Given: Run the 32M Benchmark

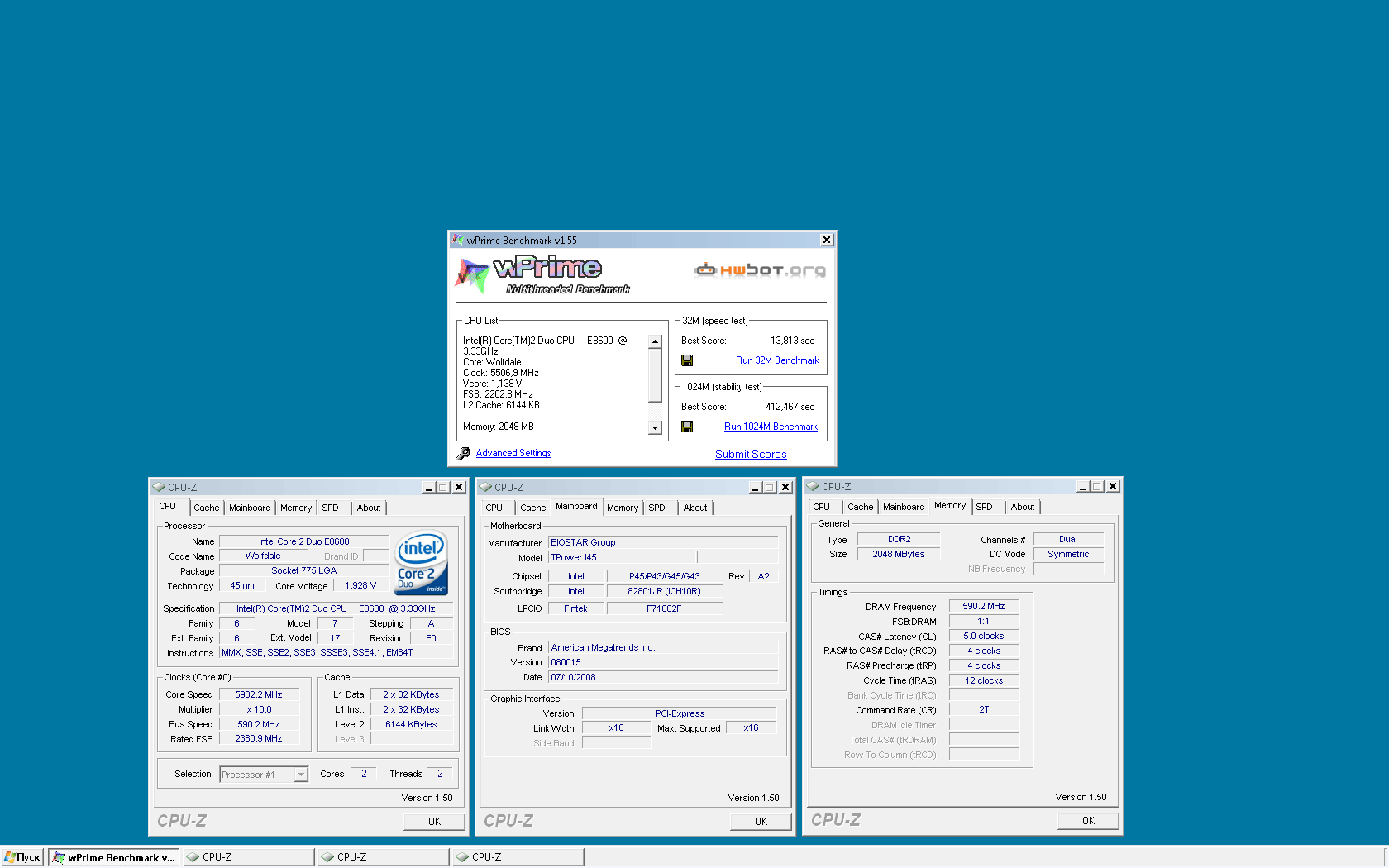Looking at the screenshot, I should coord(777,360).
